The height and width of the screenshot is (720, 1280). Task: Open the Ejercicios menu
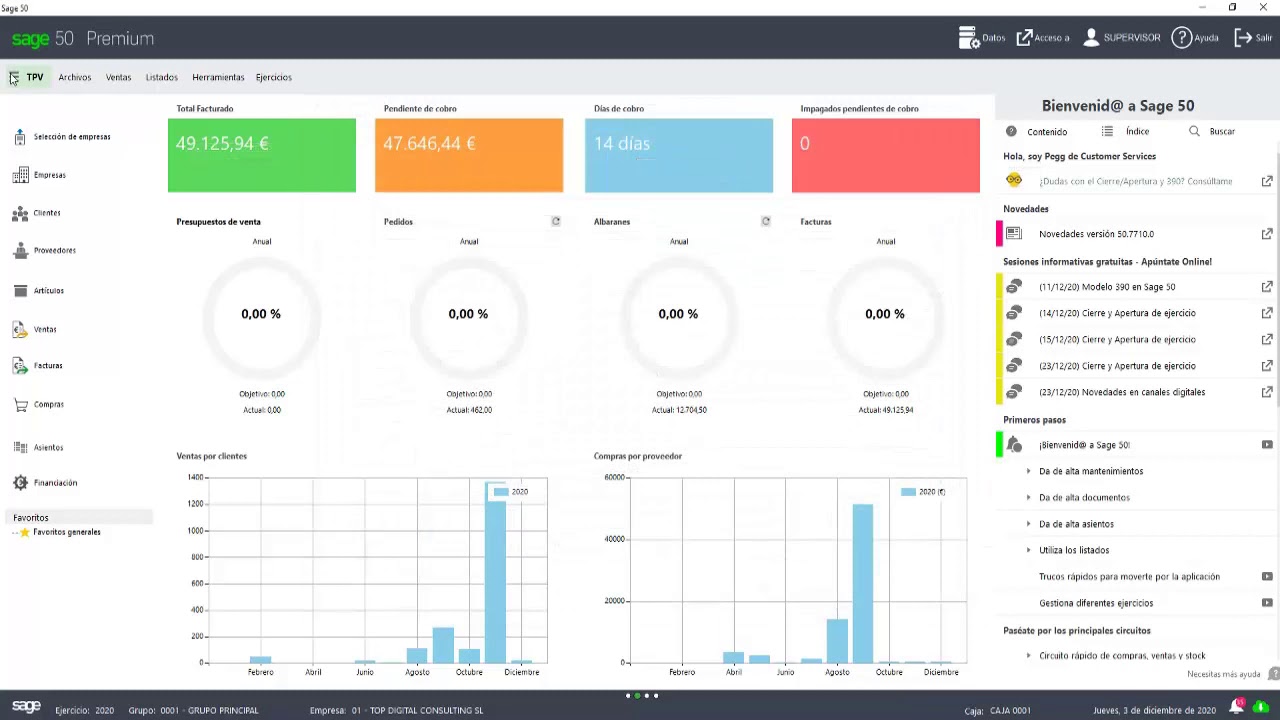[x=274, y=77]
